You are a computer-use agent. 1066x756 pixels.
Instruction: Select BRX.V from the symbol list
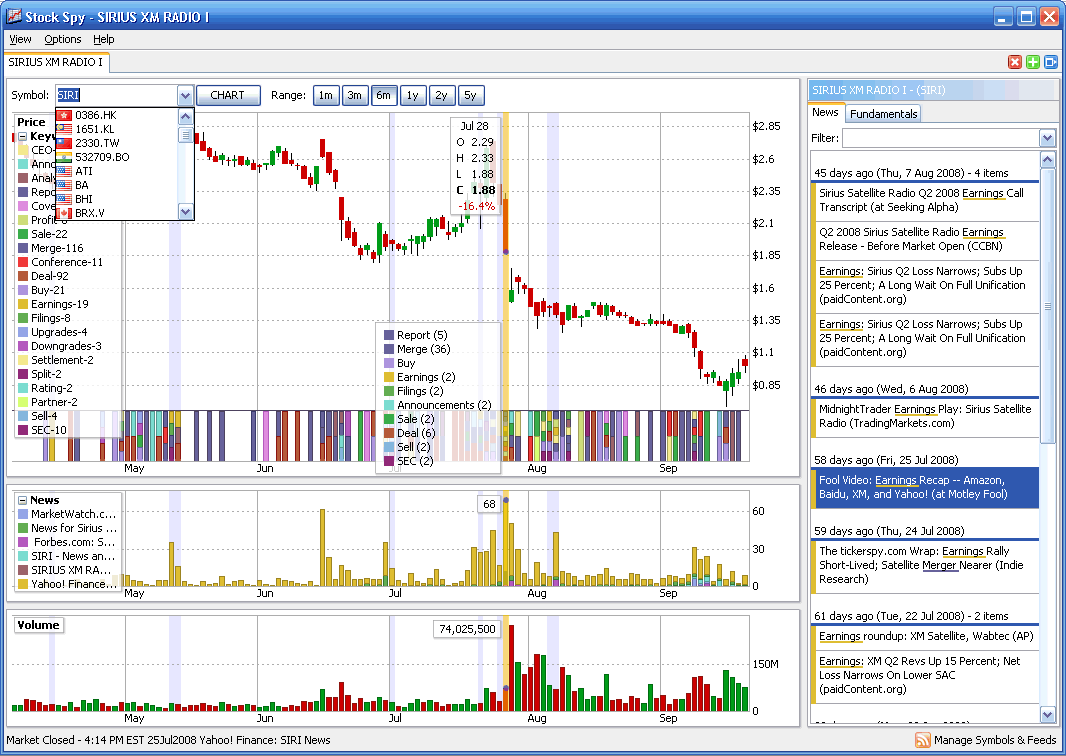[x=118, y=213]
